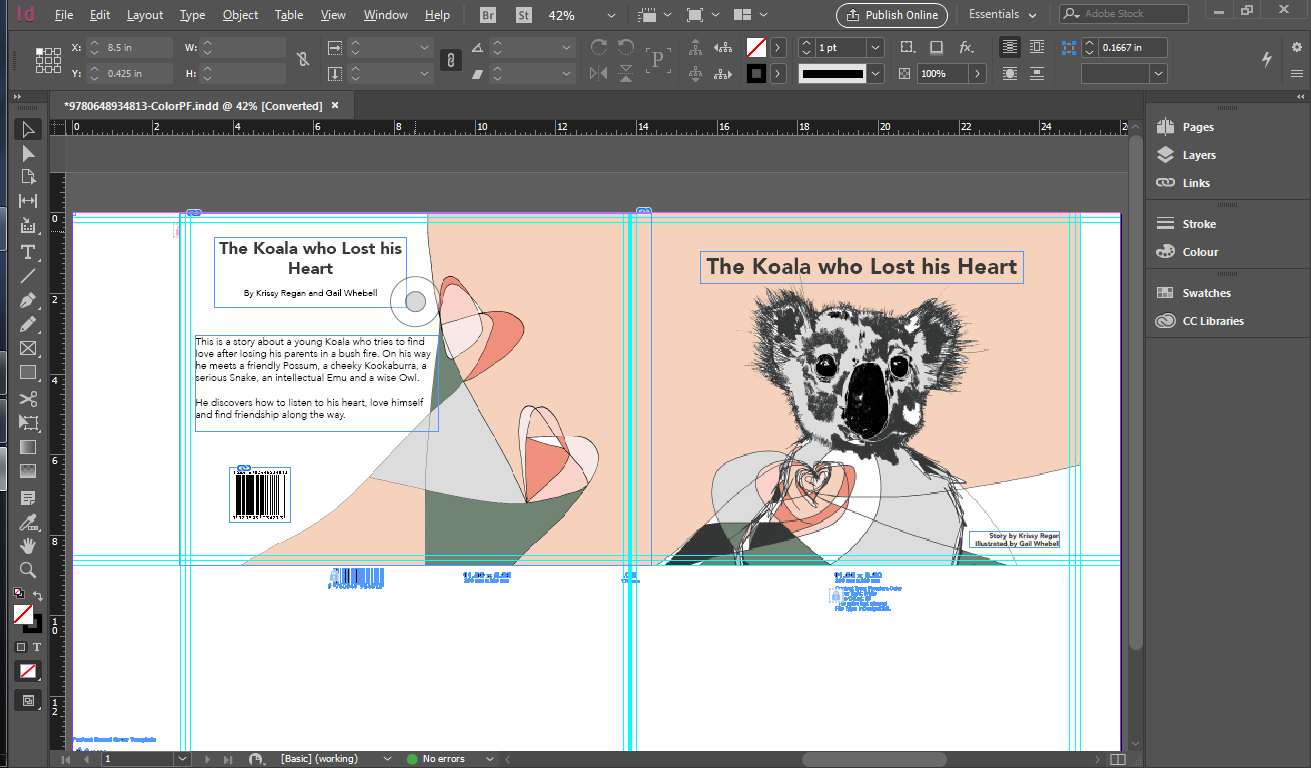Expand the stroke weight 1 pt dropdown
This screenshot has height=768, width=1311.
click(x=875, y=48)
